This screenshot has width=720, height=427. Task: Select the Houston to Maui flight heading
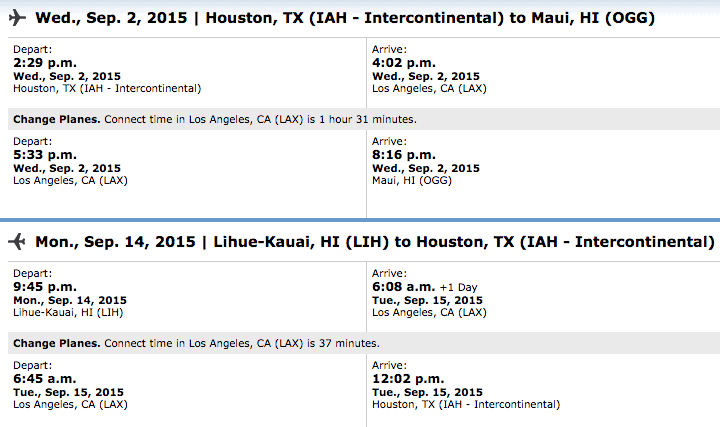[345, 18]
